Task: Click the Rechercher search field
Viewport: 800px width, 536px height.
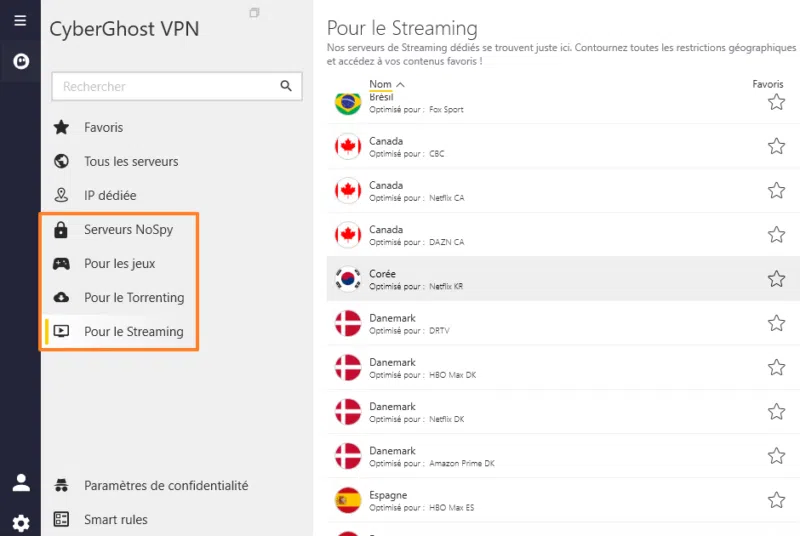Action: [x=165, y=87]
